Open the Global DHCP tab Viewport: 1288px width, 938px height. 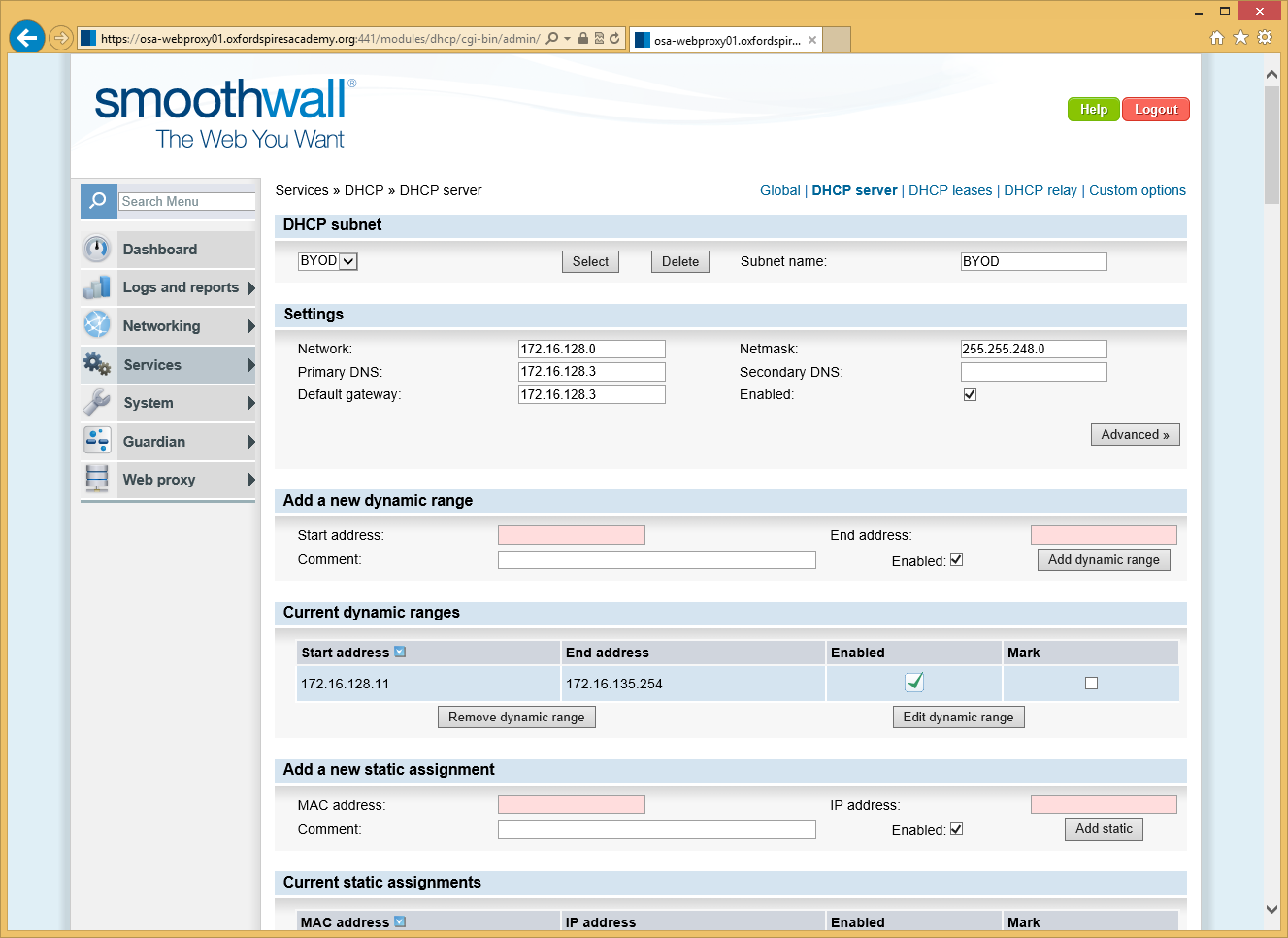pos(779,190)
